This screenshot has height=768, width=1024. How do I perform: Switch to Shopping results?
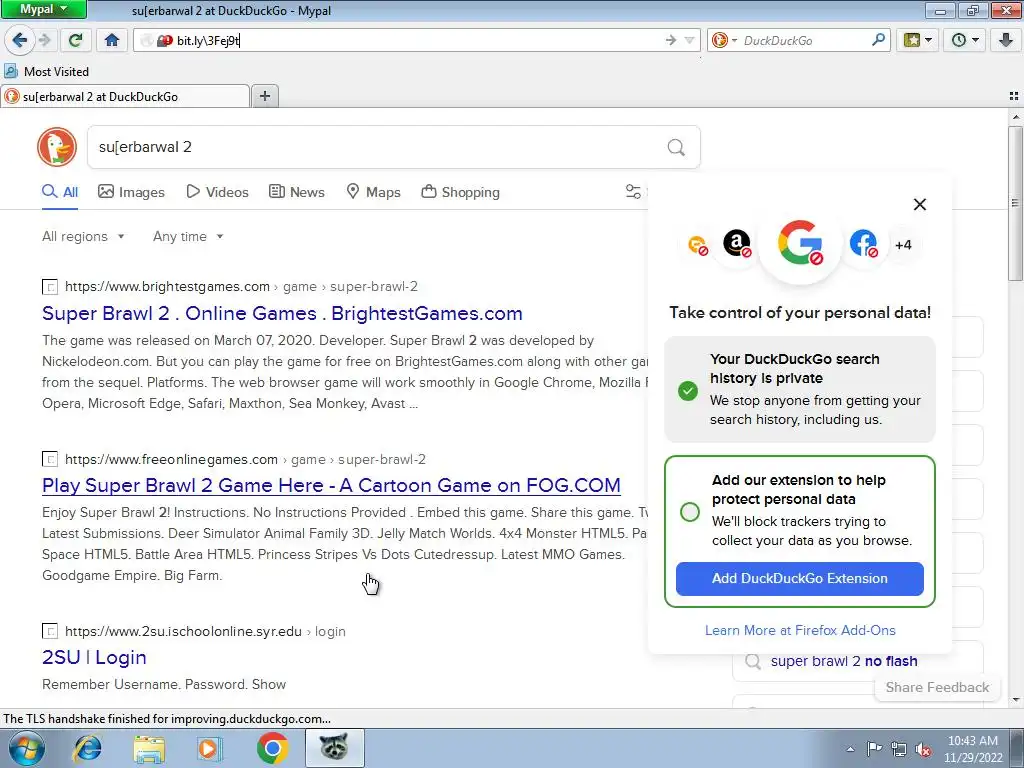[x=460, y=192]
